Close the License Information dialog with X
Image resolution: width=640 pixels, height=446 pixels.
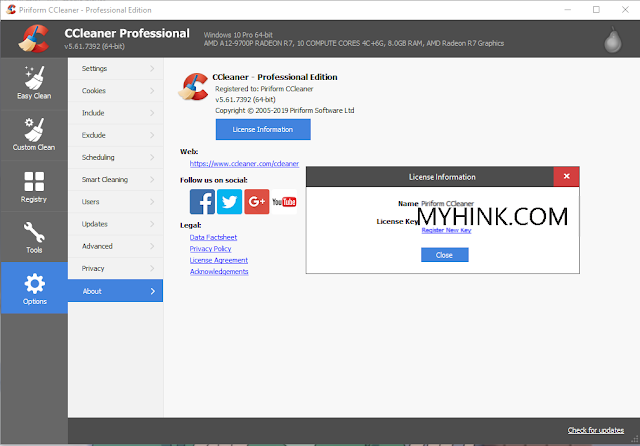[x=567, y=176]
